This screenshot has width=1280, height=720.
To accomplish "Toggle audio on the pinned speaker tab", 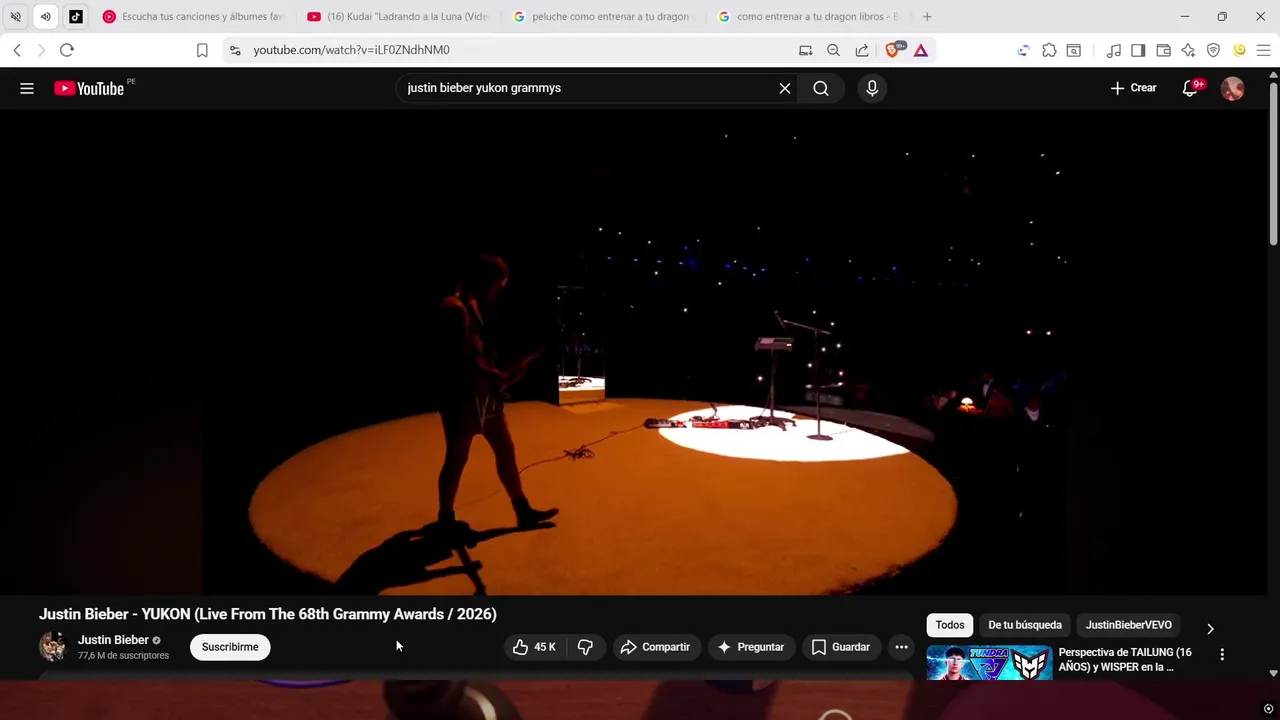I will coord(45,16).
